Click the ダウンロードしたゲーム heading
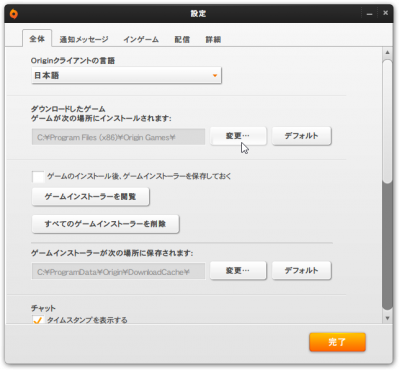The image size is (399, 370). pos(68,109)
